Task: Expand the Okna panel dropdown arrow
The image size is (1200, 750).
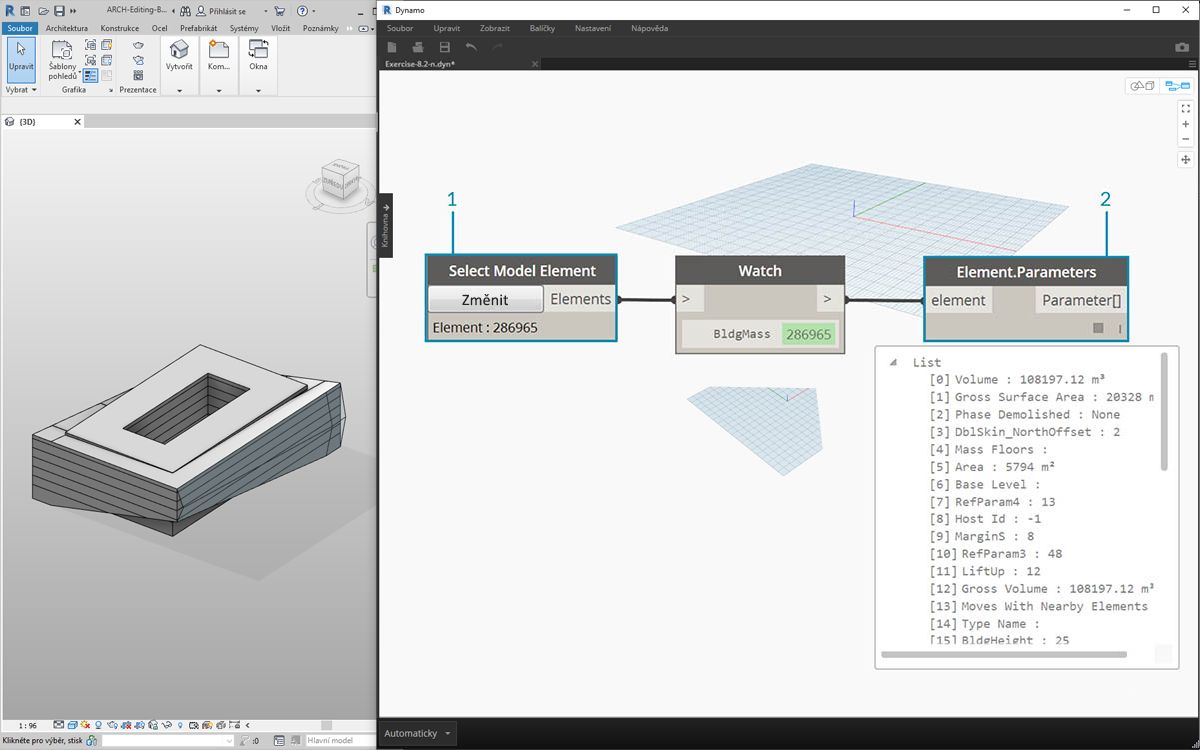Action: 258,90
